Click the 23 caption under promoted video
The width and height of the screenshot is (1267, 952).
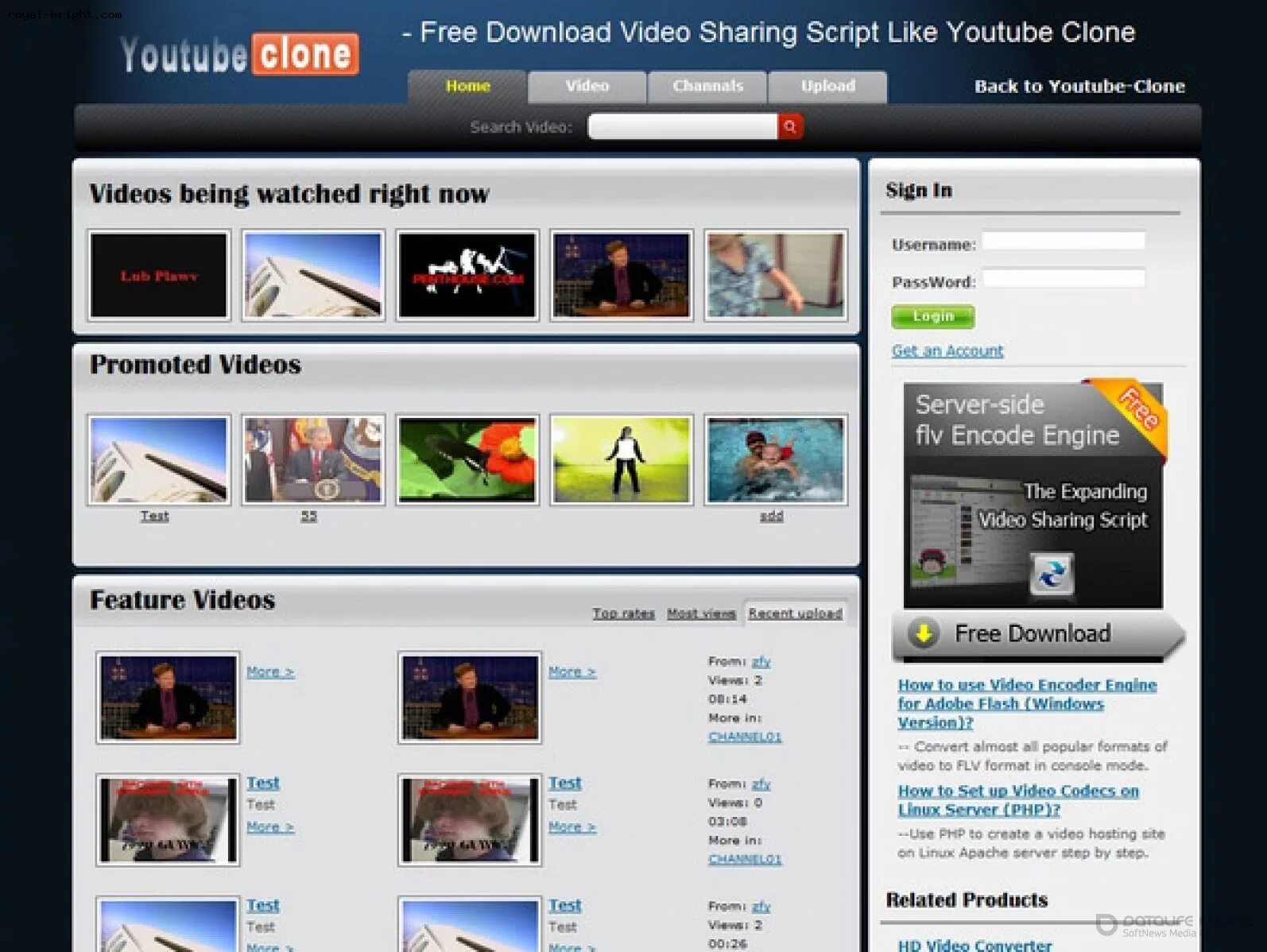(x=309, y=516)
